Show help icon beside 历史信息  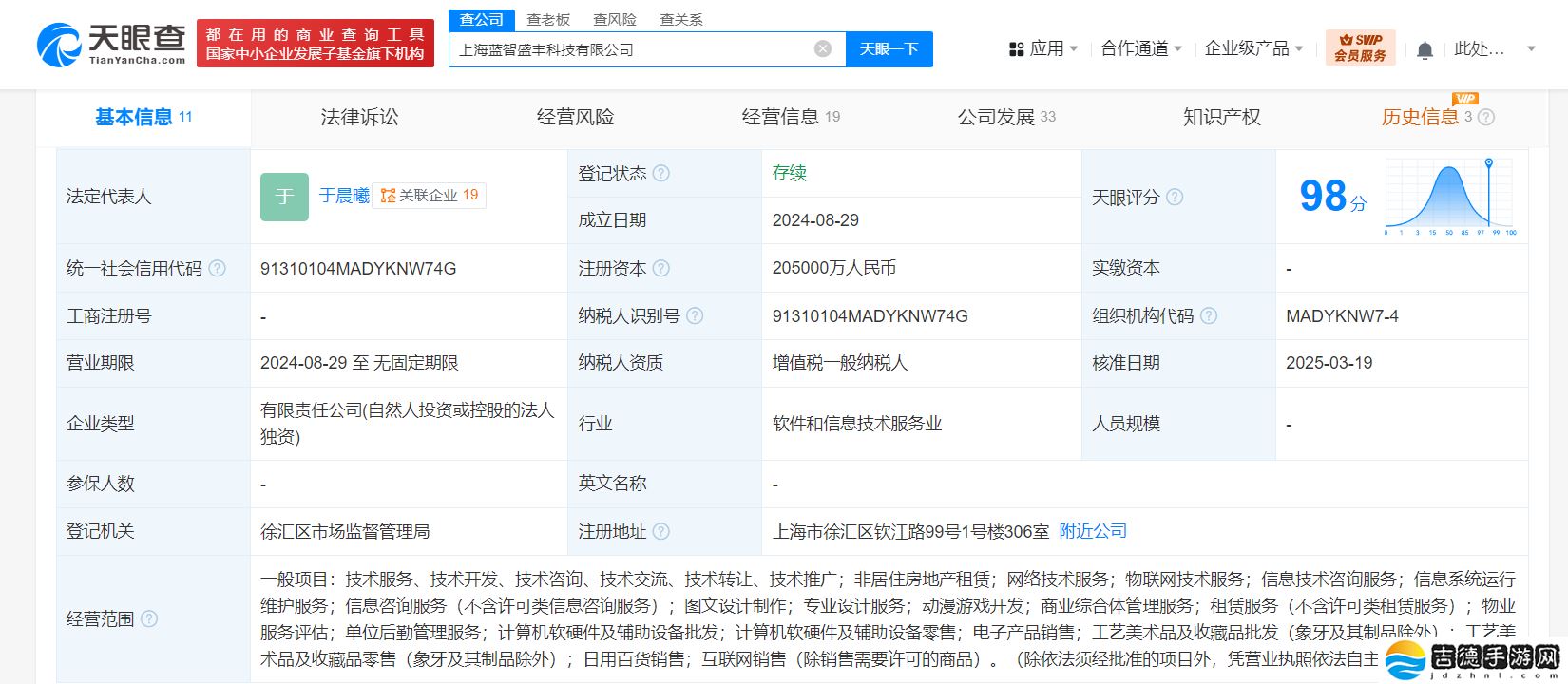click(x=1486, y=118)
